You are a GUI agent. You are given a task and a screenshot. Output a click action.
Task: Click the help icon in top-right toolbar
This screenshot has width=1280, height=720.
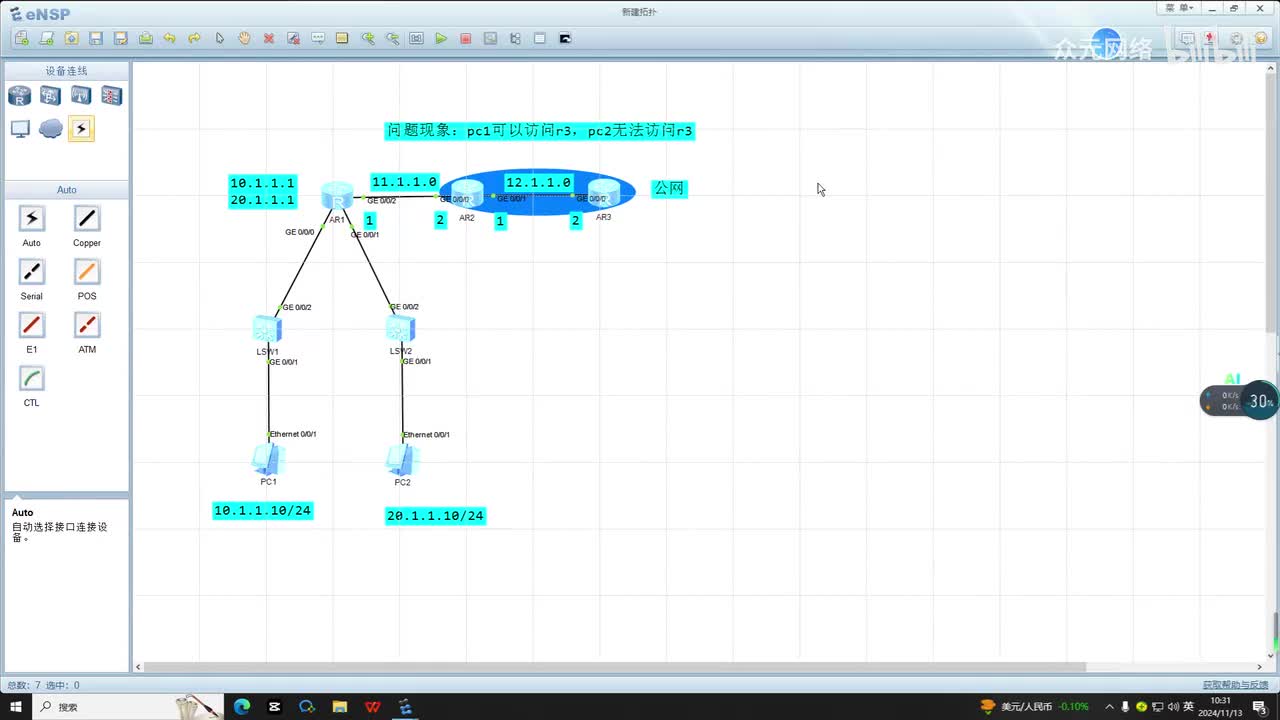coord(1261,39)
